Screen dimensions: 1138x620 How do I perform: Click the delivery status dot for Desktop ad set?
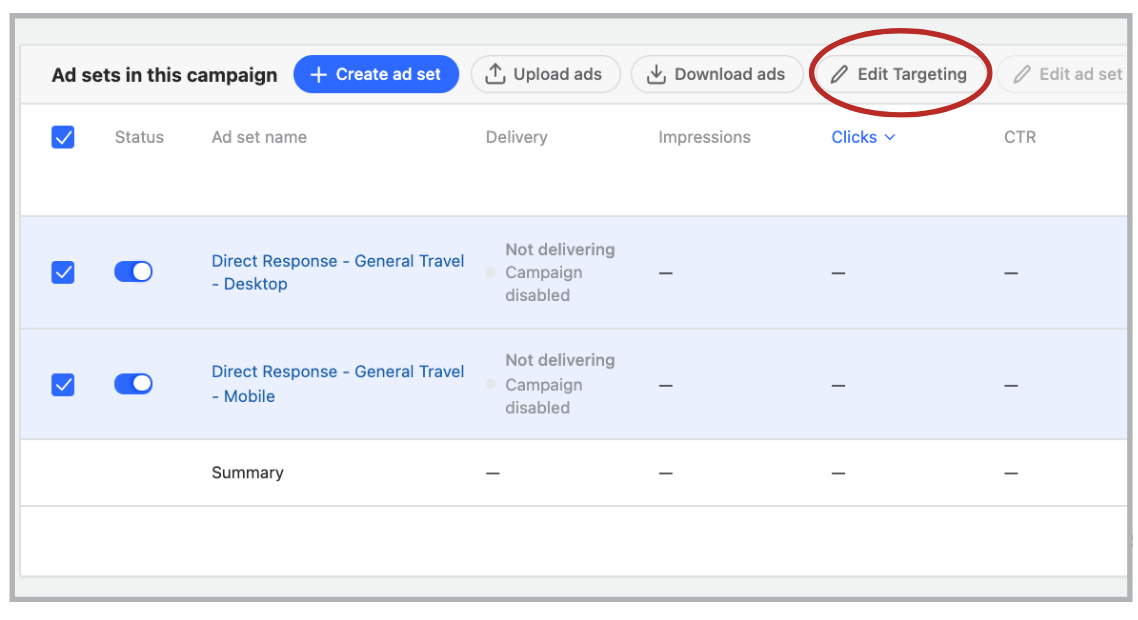(x=491, y=272)
